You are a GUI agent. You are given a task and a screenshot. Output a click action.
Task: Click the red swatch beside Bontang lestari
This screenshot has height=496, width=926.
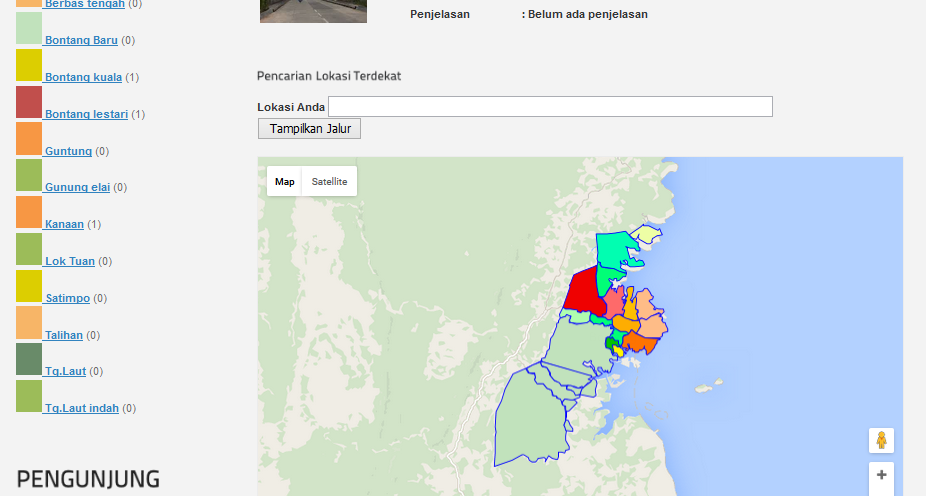pos(29,102)
